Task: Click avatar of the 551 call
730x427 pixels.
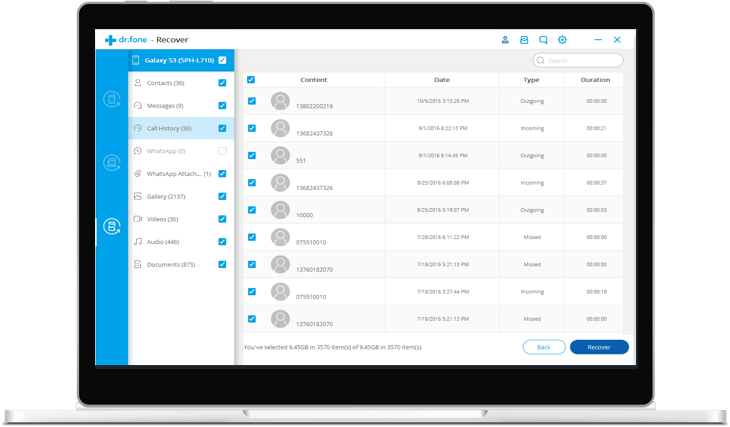Action: click(280, 156)
